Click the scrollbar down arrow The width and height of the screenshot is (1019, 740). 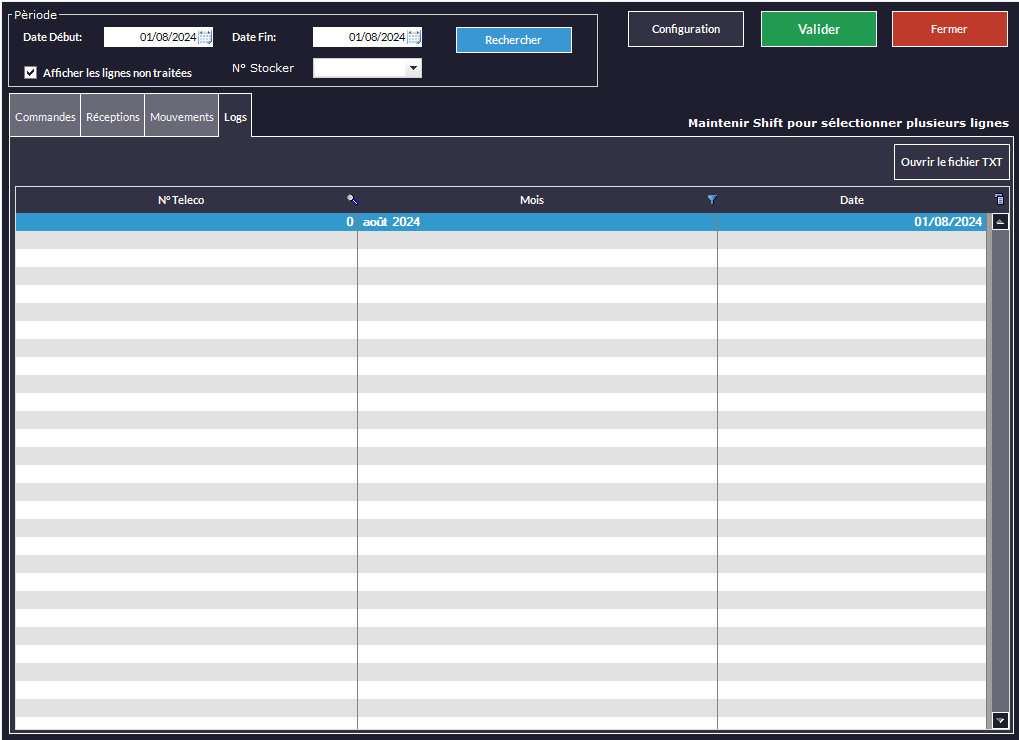pyautogui.click(x=1000, y=720)
